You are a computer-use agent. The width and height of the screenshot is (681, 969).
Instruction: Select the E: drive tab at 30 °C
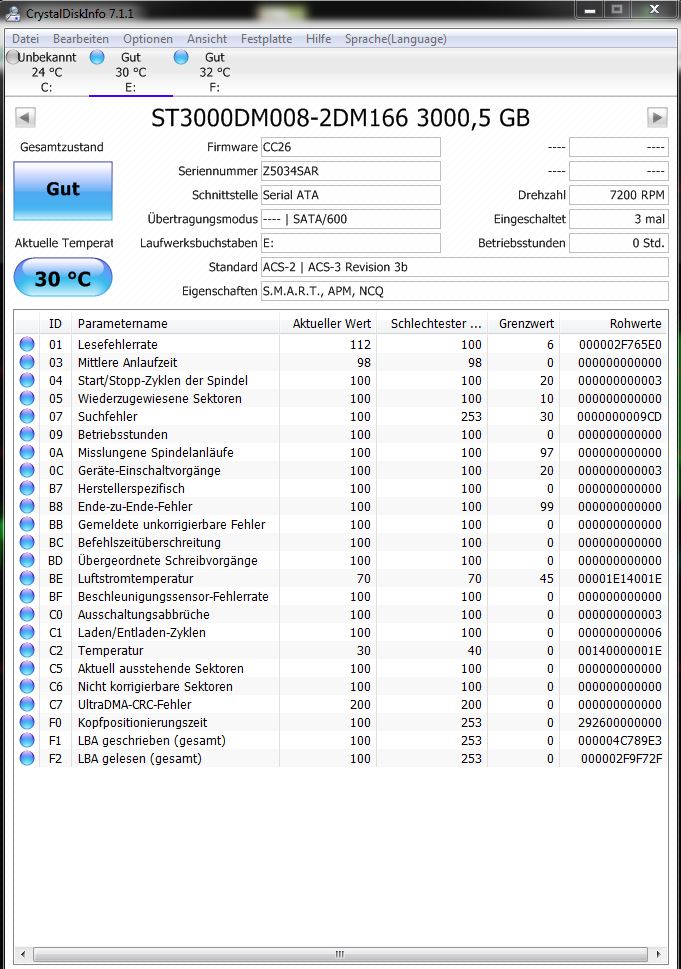click(x=130, y=72)
